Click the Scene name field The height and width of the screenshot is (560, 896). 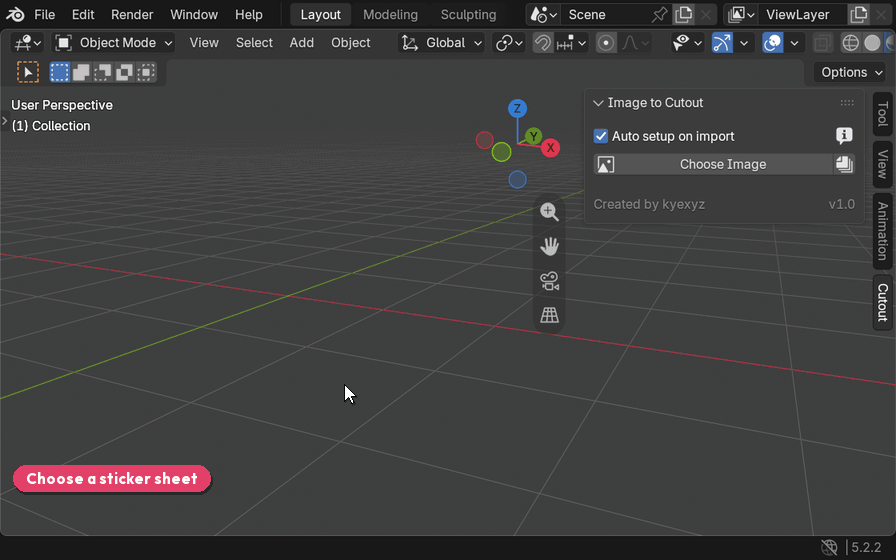click(x=606, y=14)
